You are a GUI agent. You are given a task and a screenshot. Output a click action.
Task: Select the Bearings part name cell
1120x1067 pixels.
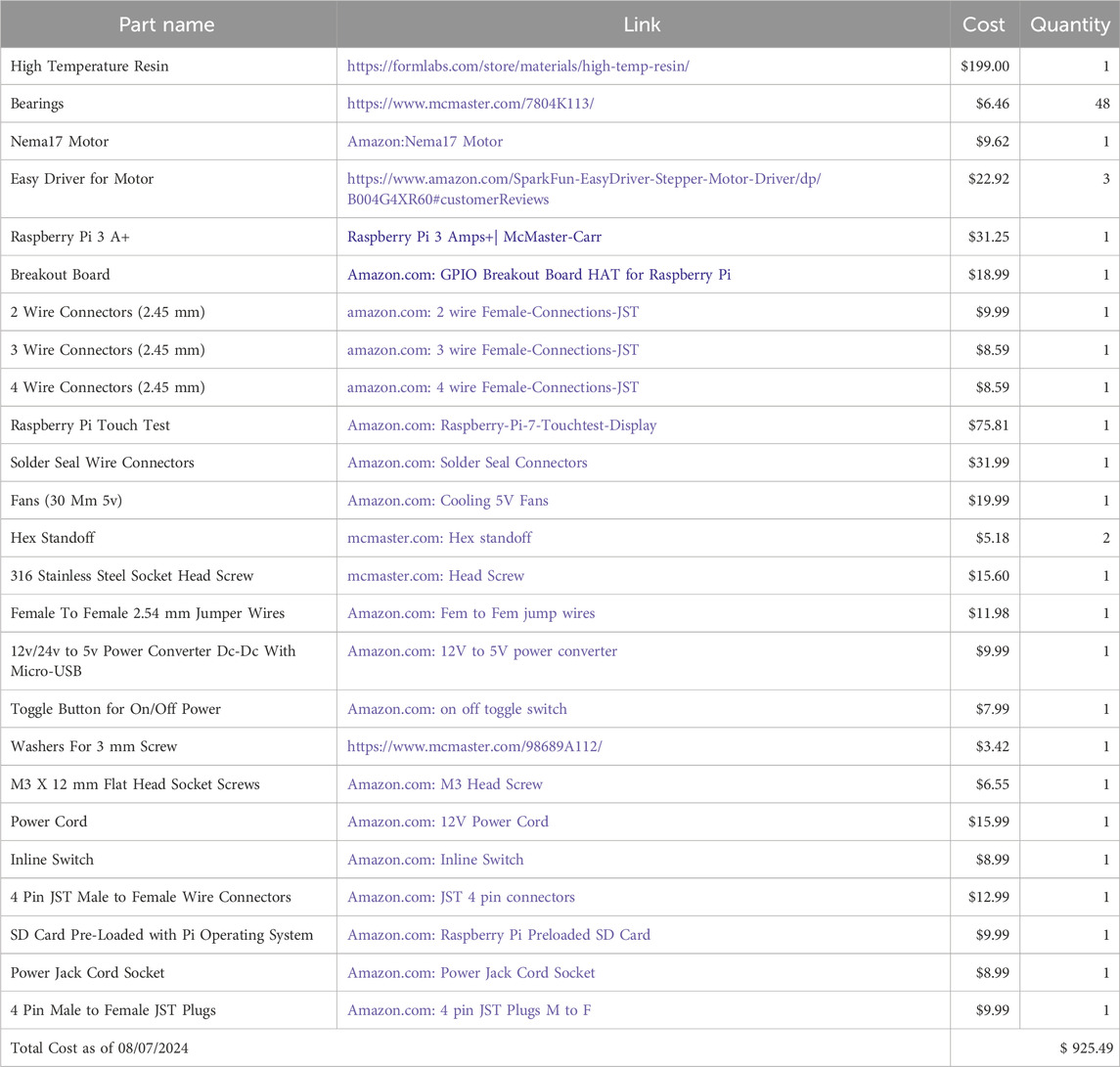36,104
